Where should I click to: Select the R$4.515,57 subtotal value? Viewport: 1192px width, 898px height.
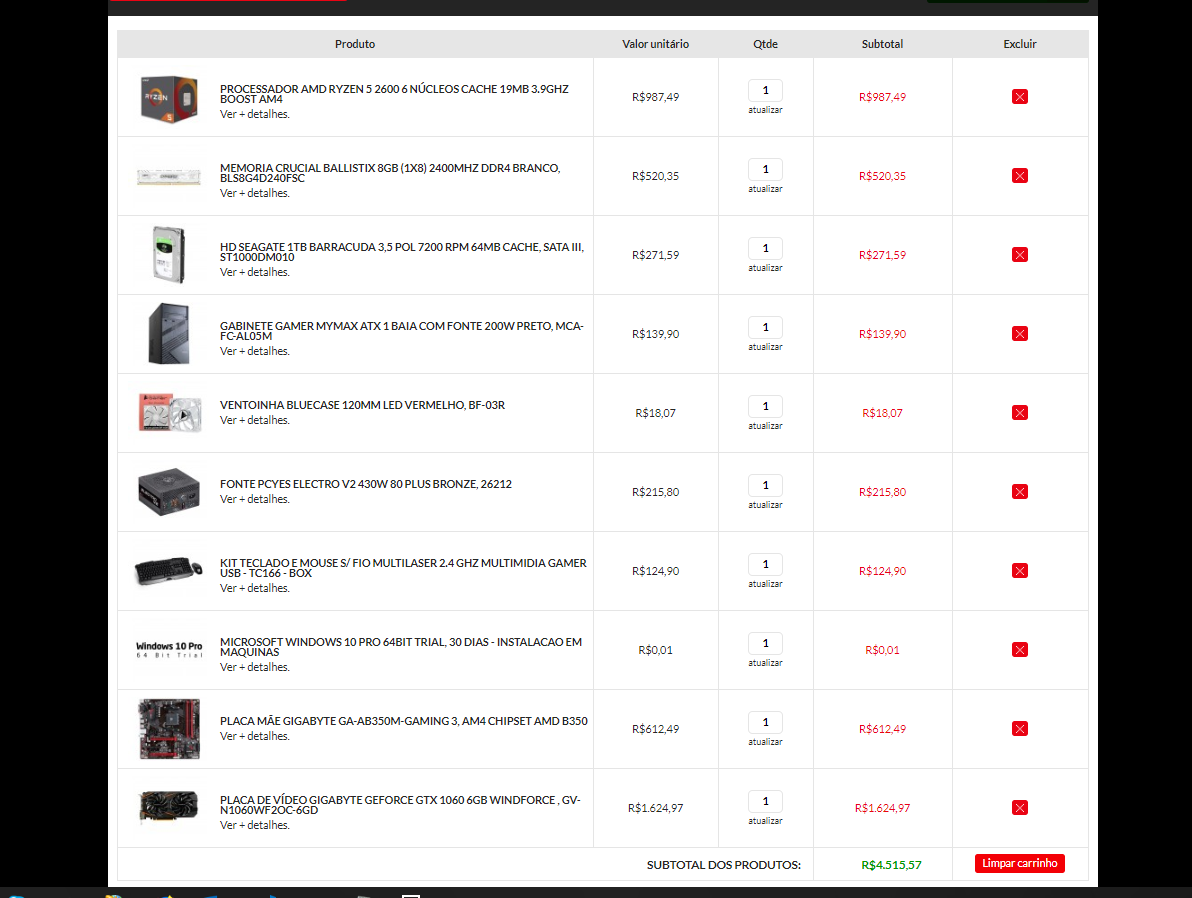891,865
